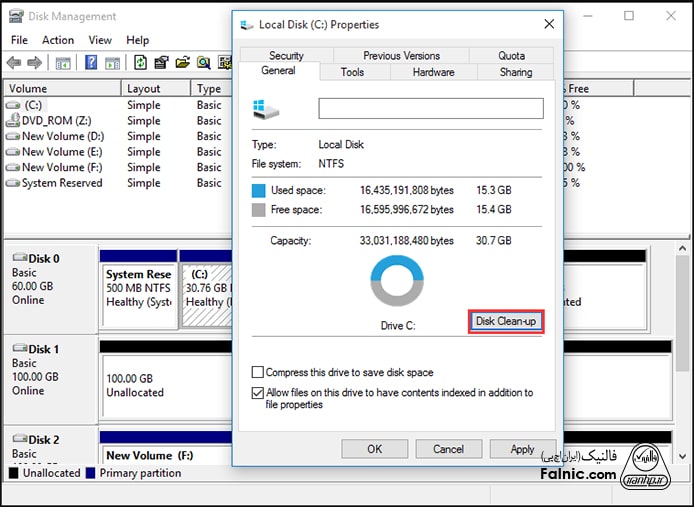This screenshot has height=507, width=694.
Task: Uncheck Allow files to have contents indexed
Action: pos(259,393)
